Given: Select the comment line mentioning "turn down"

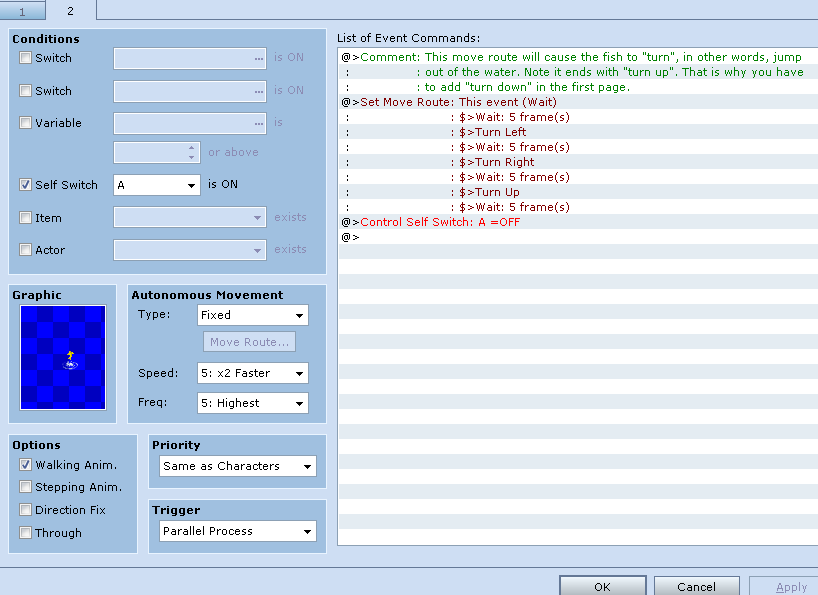Looking at the screenshot, I should pos(578,87).
